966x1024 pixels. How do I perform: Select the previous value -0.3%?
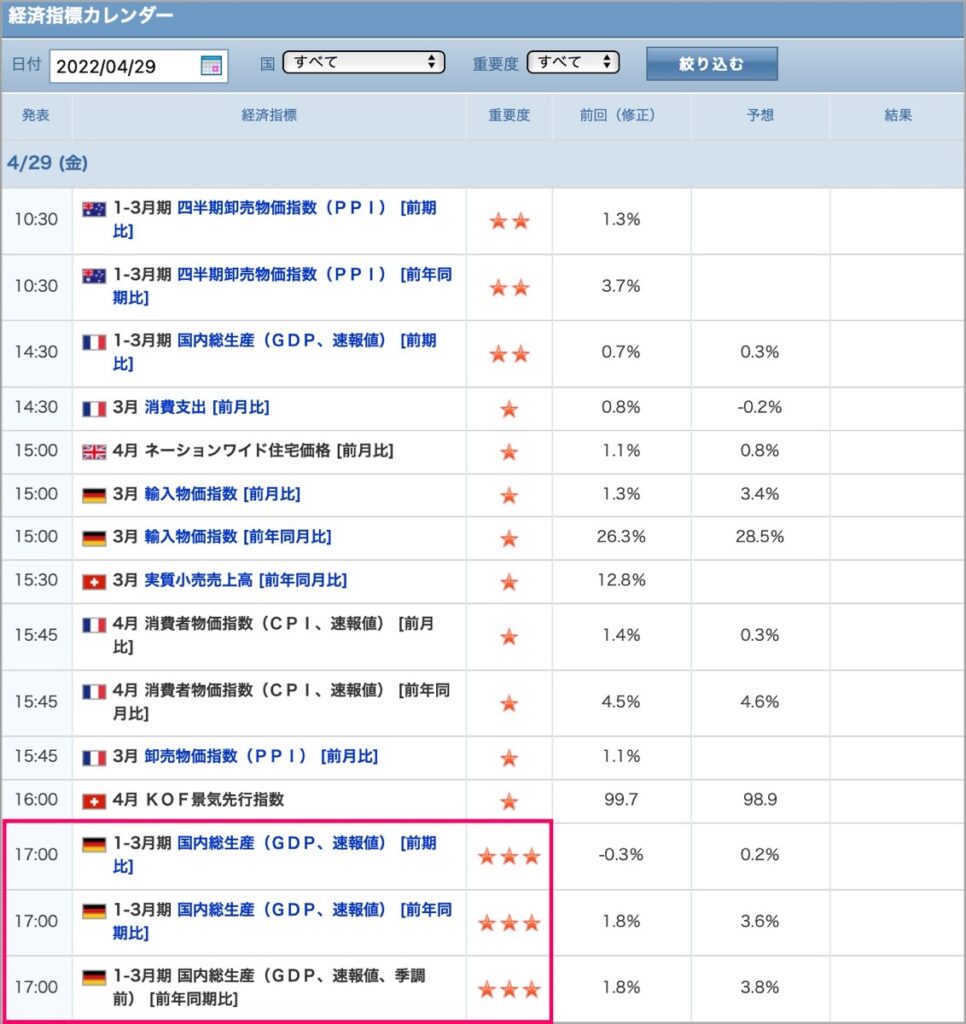click(621, 855)
